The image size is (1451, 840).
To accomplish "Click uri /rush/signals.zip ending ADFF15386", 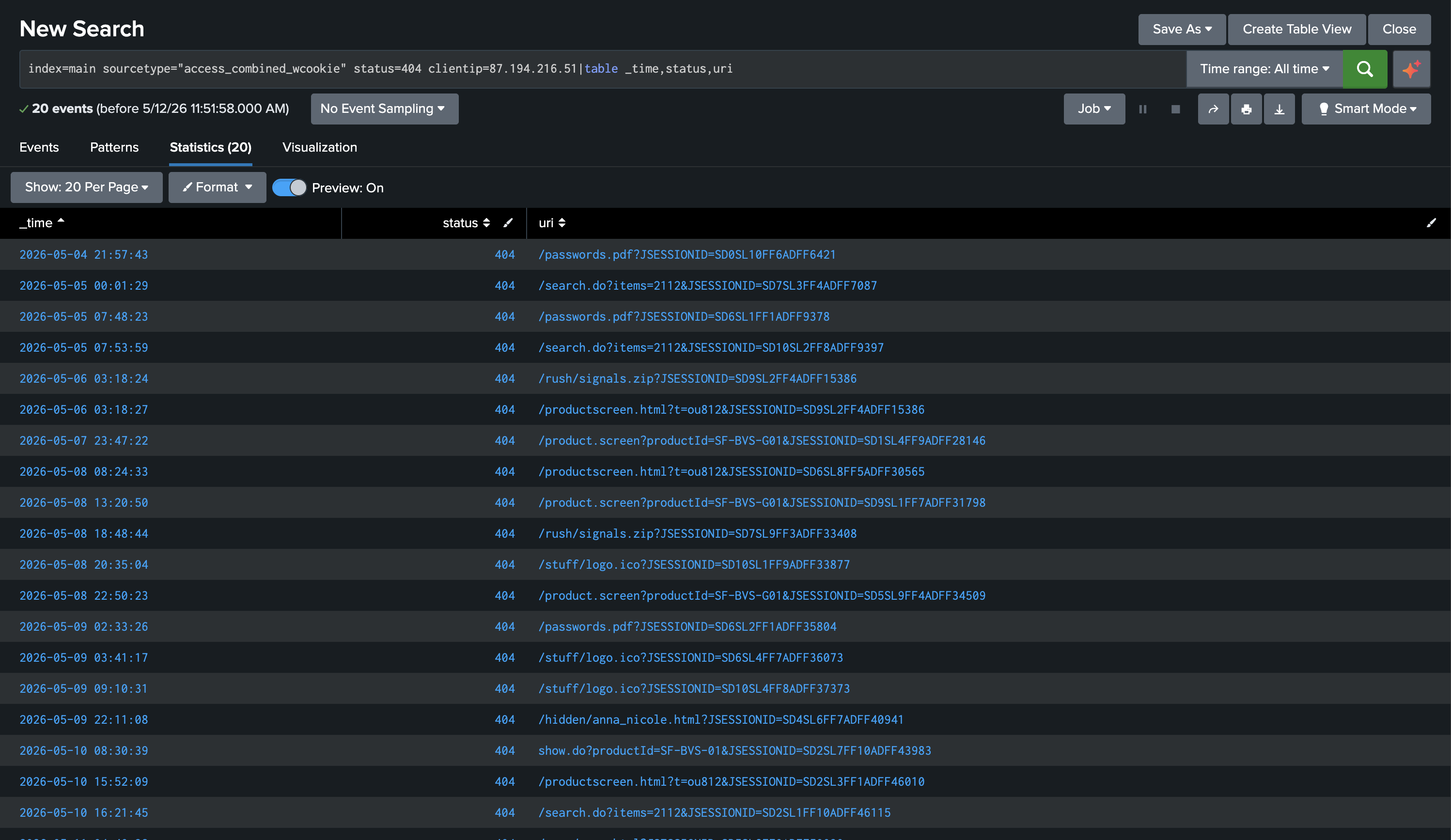I will tap(697, 379).
